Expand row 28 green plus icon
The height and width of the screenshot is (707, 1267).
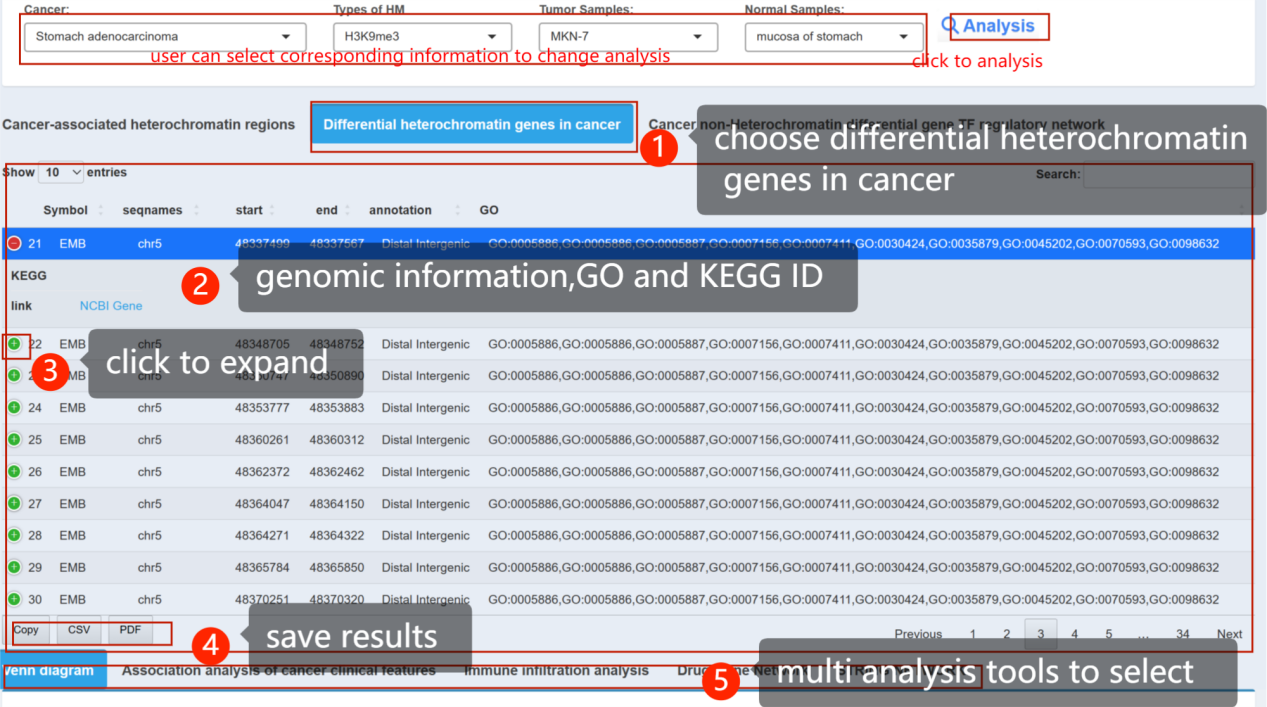tap(14, 536)
